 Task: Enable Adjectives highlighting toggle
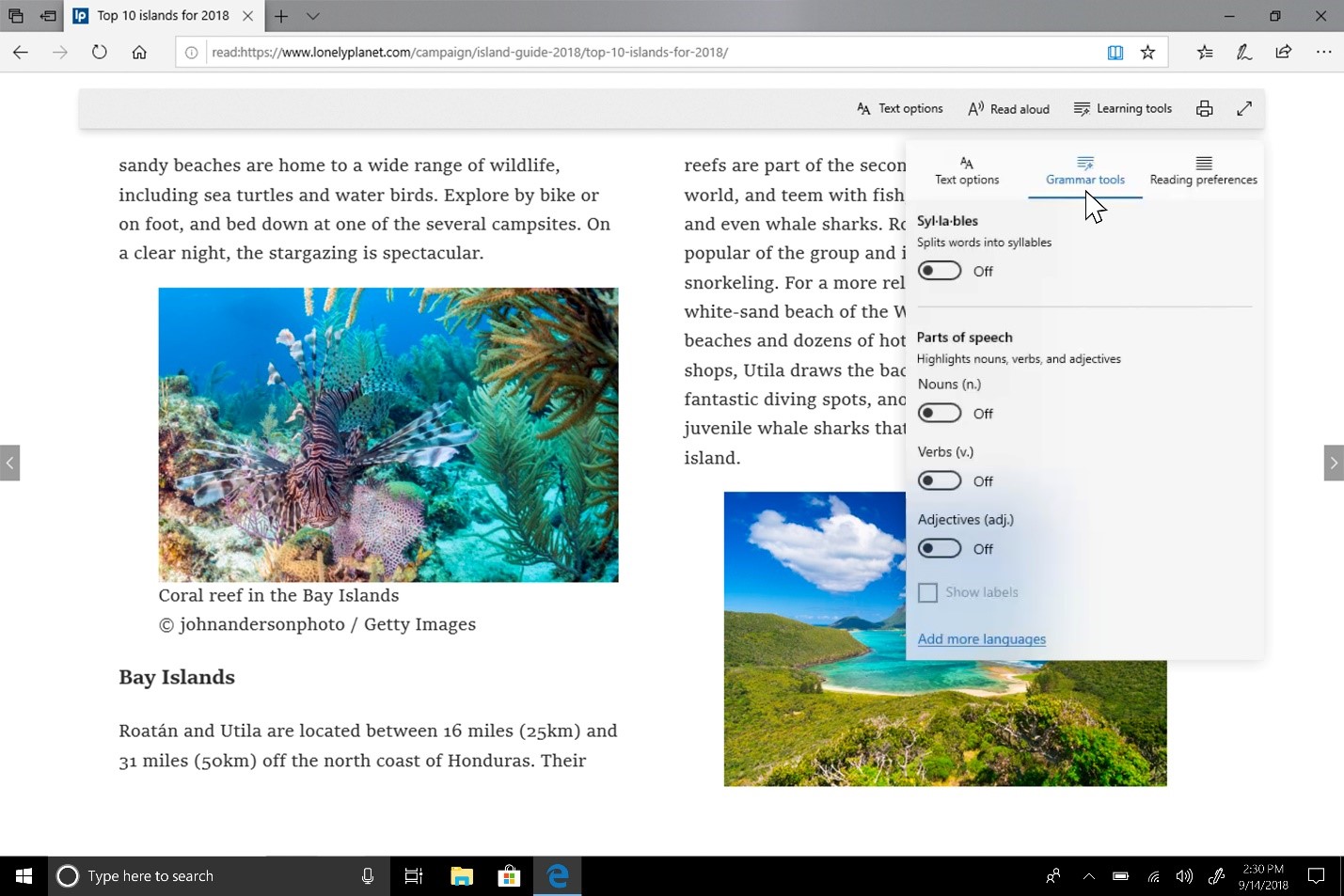tap(940, 549)
